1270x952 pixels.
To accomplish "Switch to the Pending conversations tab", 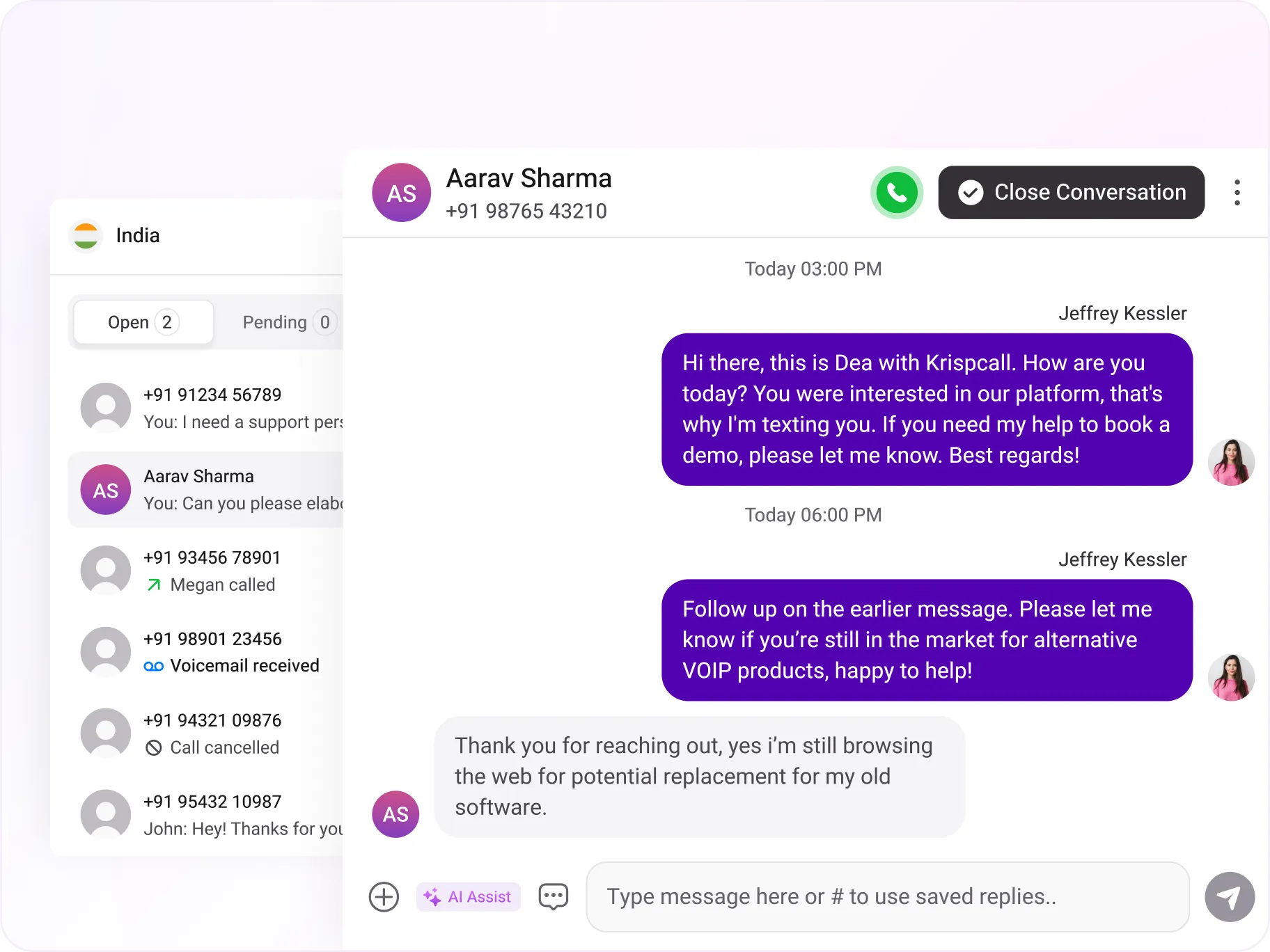I will click(287, 322).
